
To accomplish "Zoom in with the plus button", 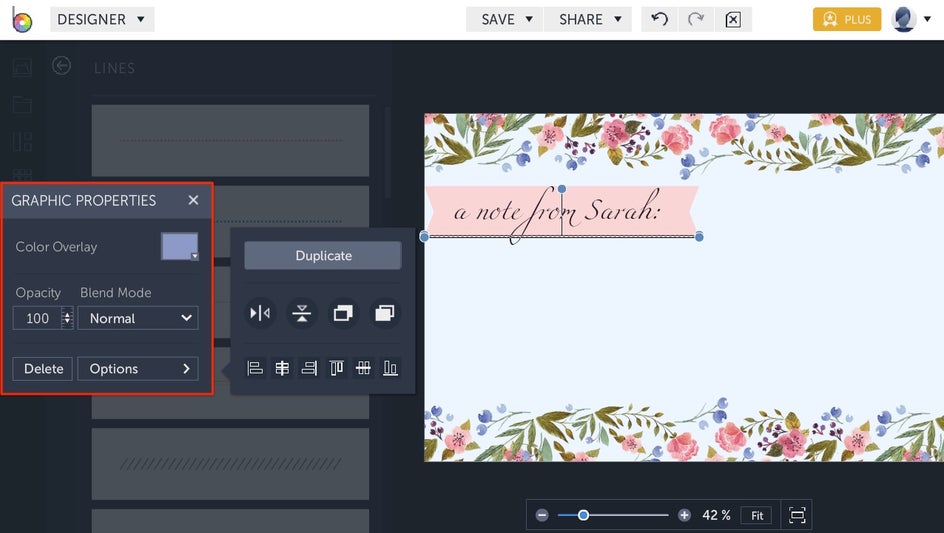I will 684,516.
